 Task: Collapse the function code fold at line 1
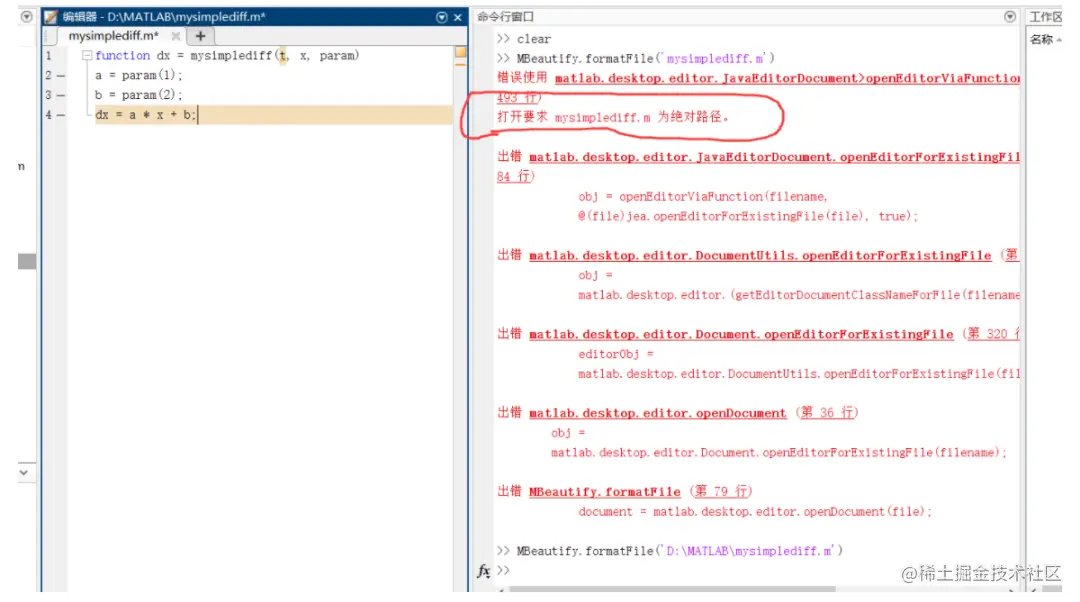tap(87, 56)
